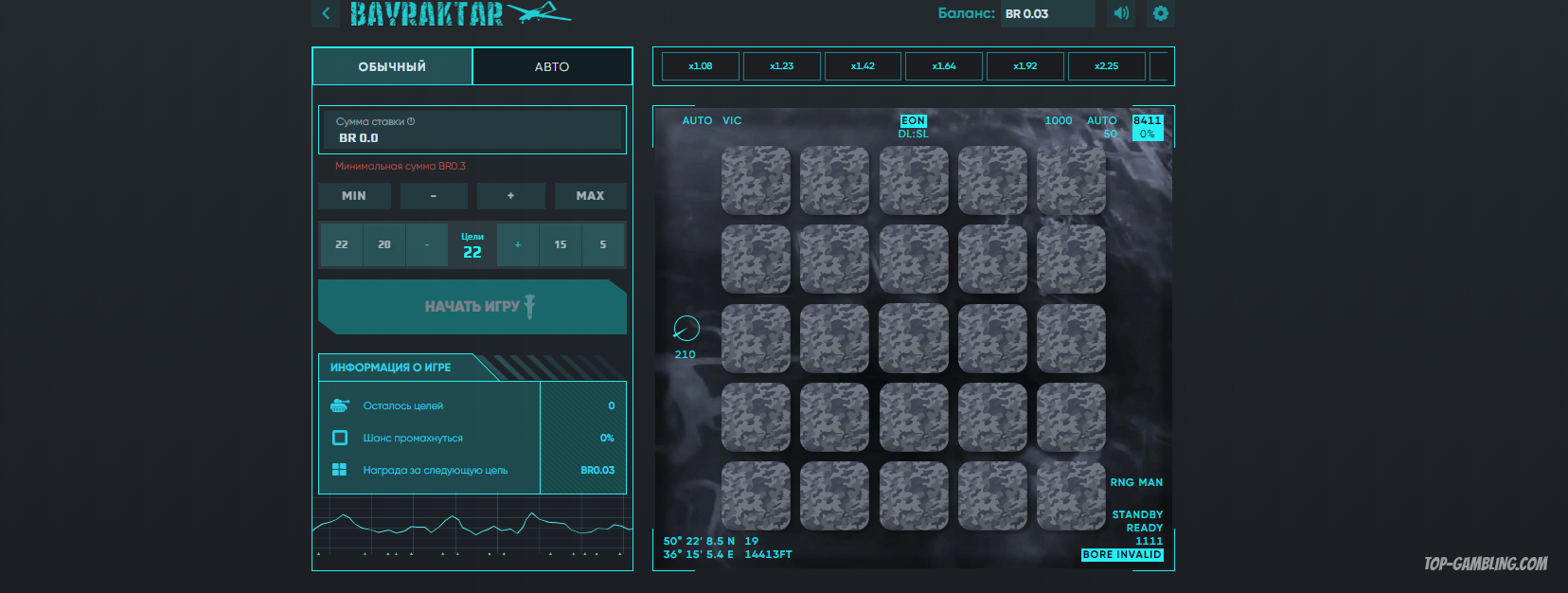This screenshot has height=593, width=1568.
Task: Select the far-left 22 targets preset
Action: (x=342, y=244)
